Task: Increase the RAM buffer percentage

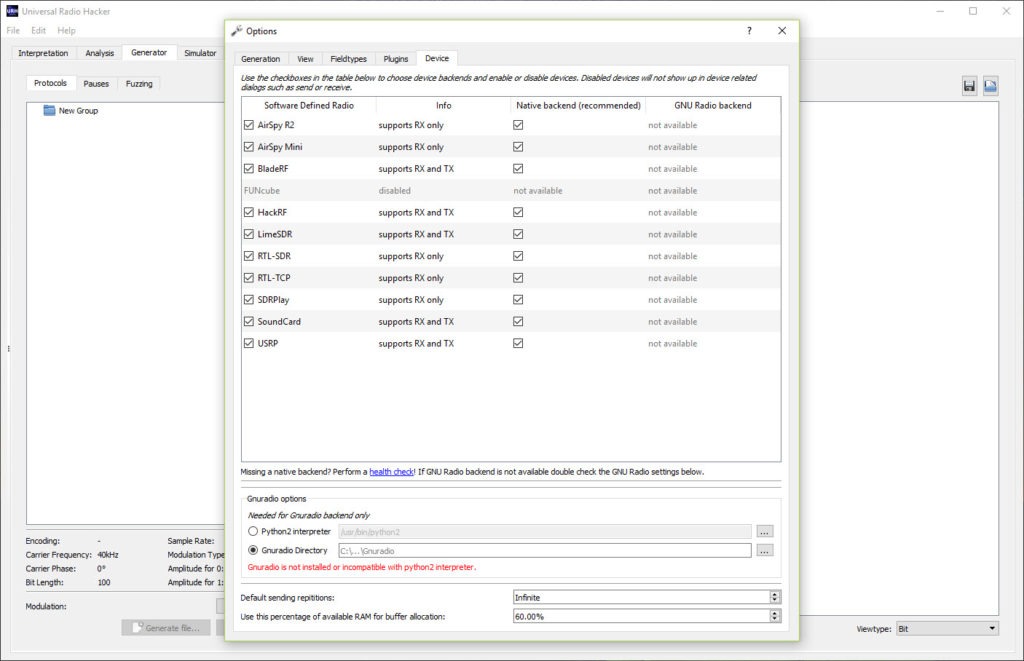Action: pyautogui.click(x=775, y=613)
